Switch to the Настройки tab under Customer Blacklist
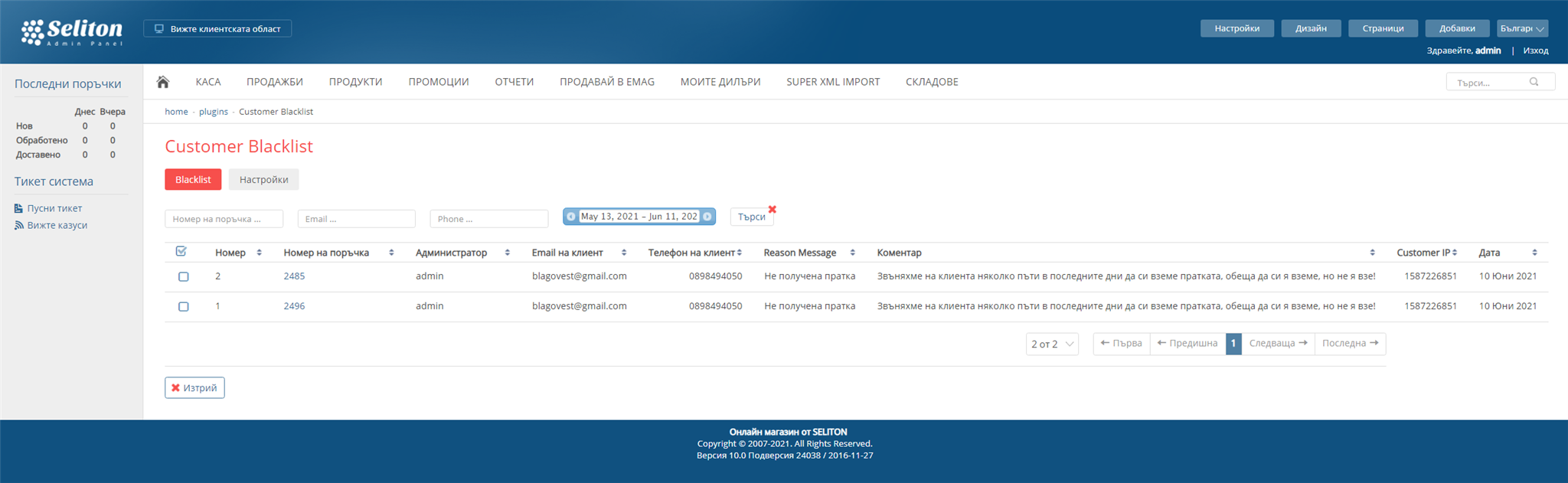Image resolution: width=1568 pixels, height=483 pixels. click(263, 180)
